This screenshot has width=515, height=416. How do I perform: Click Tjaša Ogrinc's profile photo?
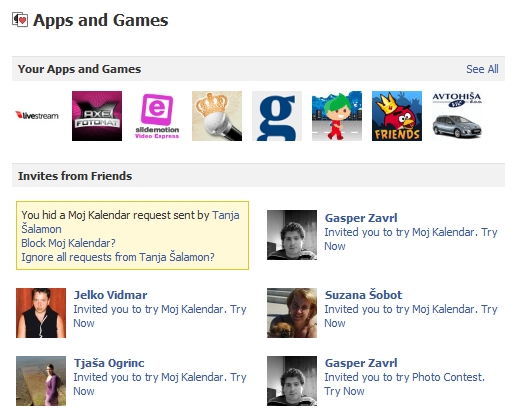click(41, 381)
